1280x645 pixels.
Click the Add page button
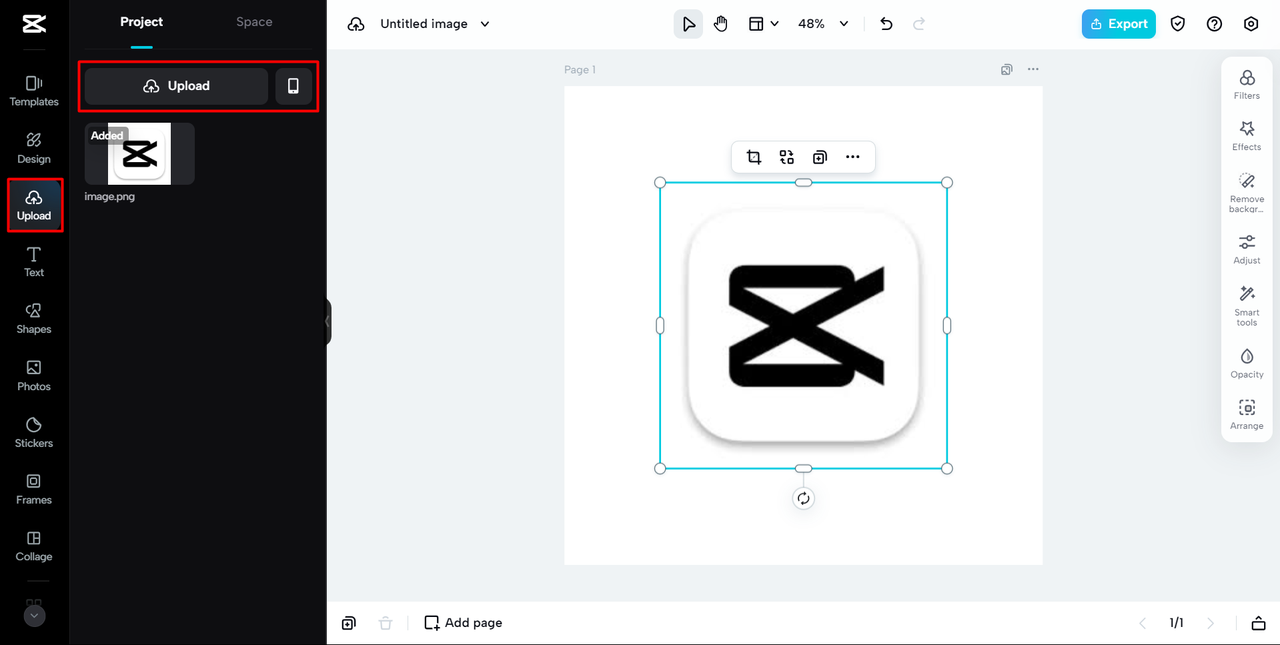(x=463, y=623)
